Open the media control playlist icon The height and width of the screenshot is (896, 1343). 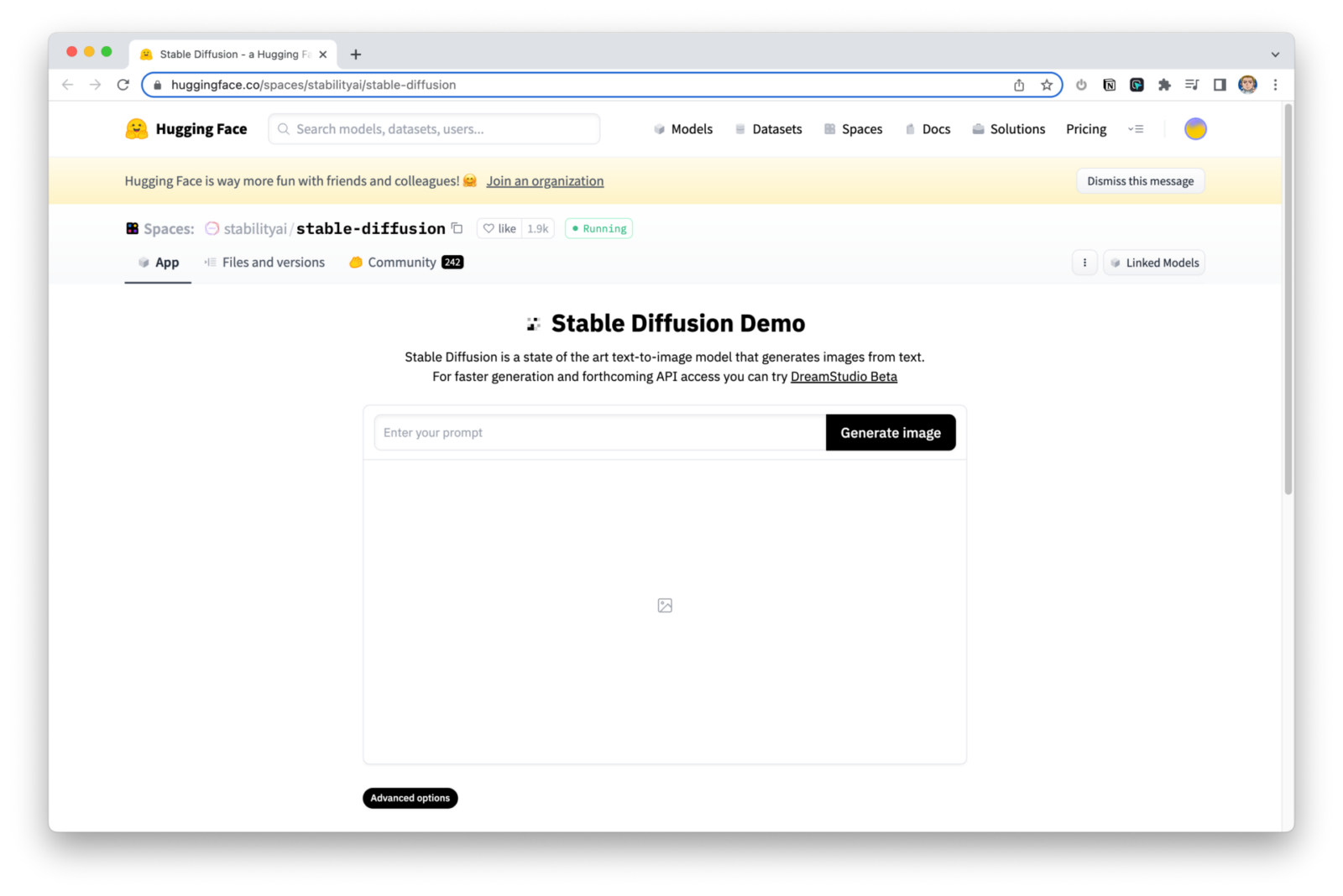1192,85
